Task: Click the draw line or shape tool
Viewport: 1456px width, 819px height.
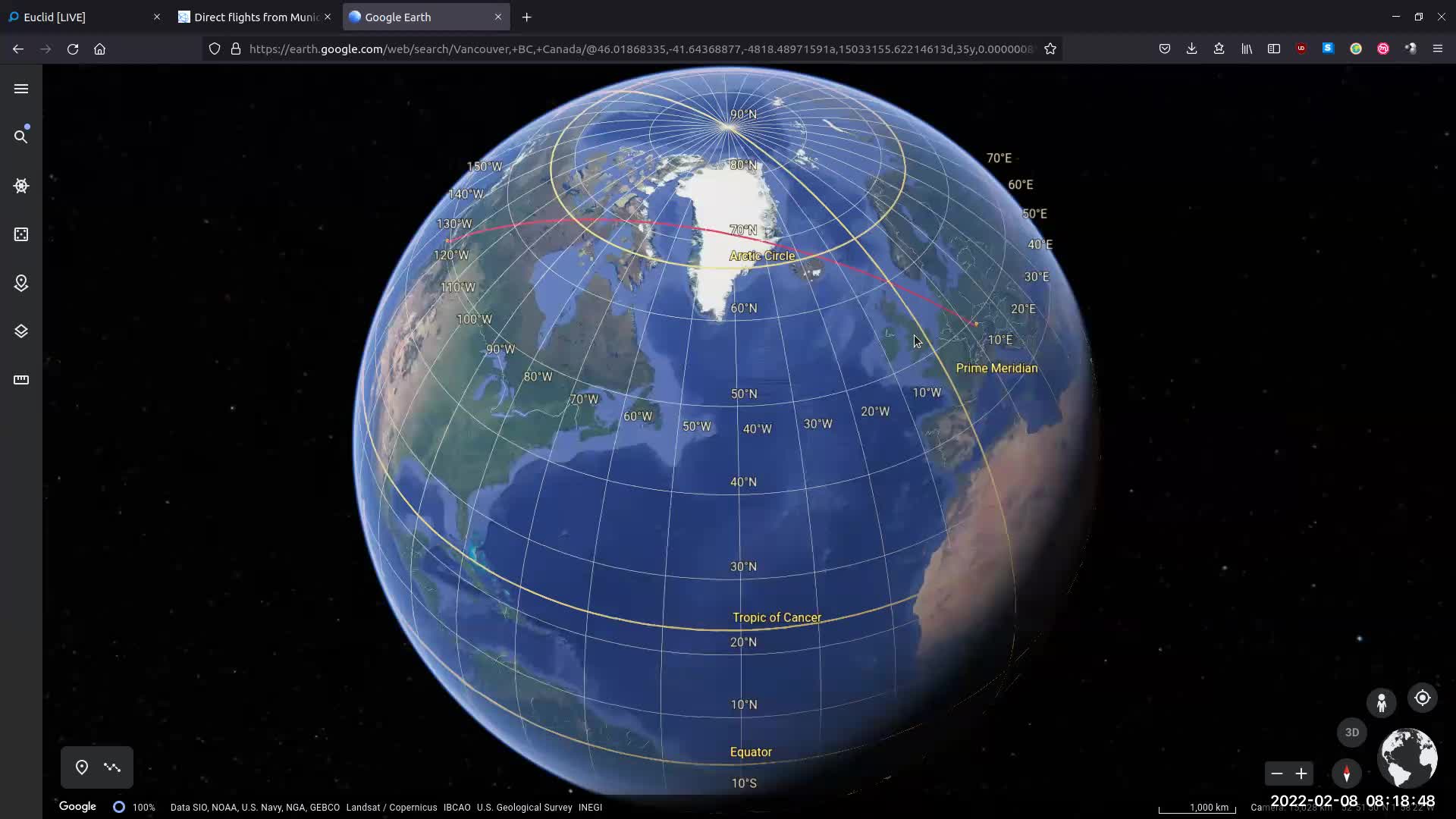Action: point(112,767)
